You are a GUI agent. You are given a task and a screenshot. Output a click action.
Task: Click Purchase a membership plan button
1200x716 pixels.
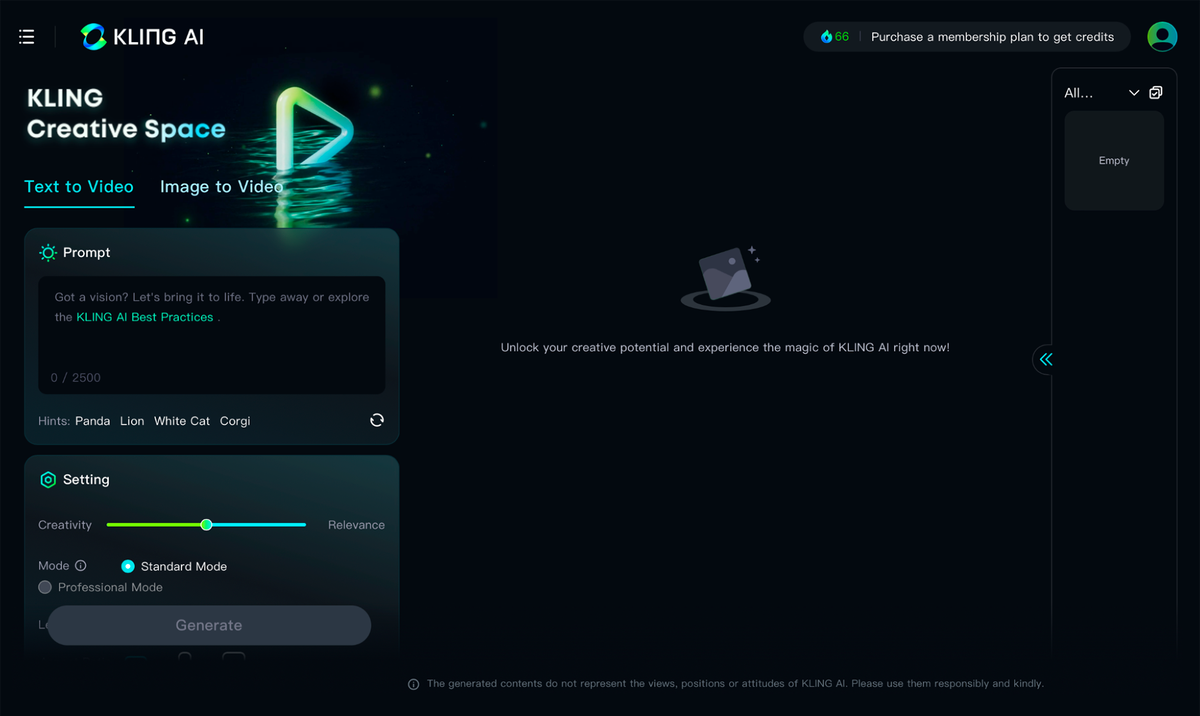(x=992, y=37)
